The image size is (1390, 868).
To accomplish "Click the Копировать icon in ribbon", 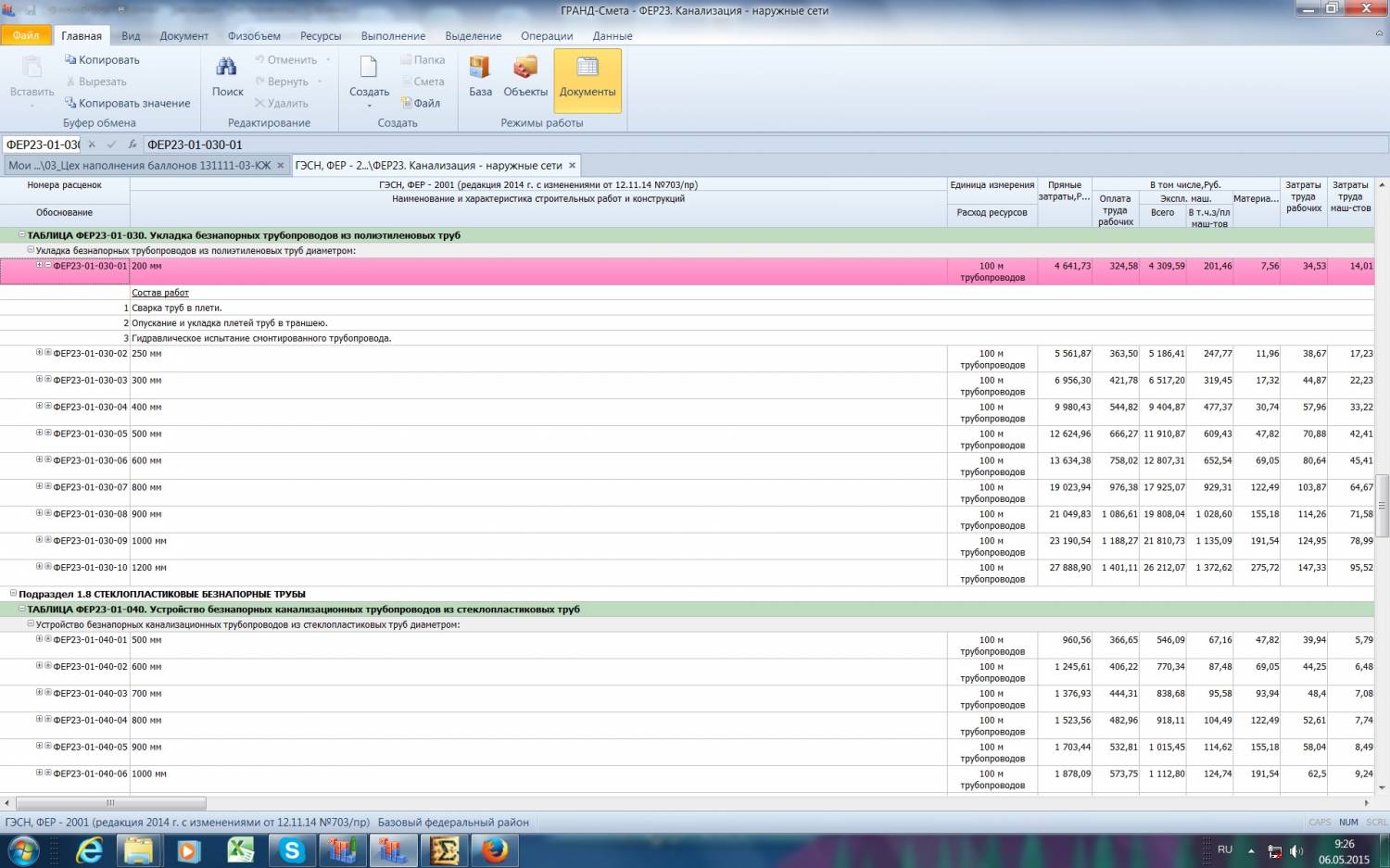I will [70, 60].
